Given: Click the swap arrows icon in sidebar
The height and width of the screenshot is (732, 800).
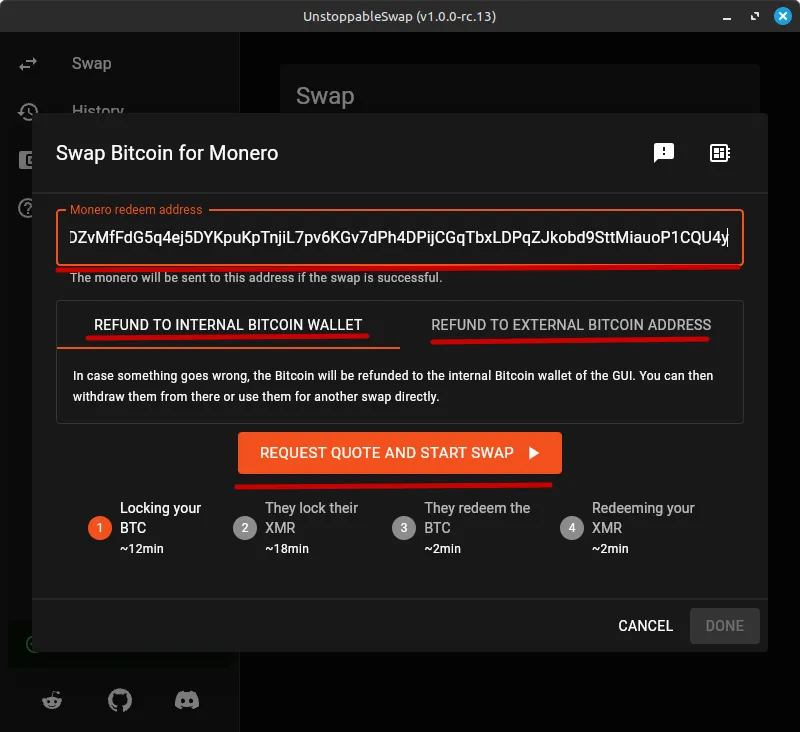Looking at the screenshot, I should [x=28, y=64].
